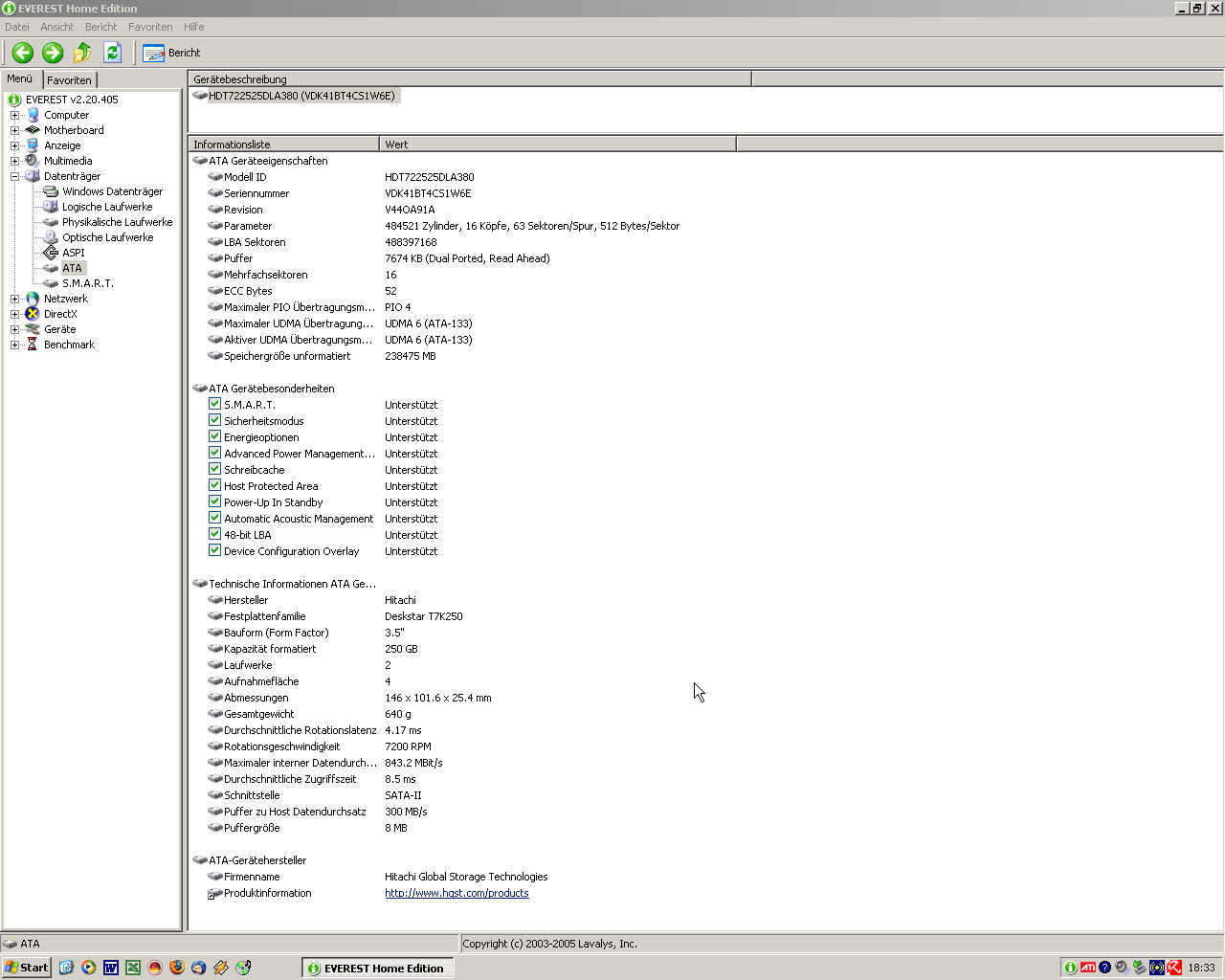The height and width of the screenshot is (980, 1225).
Task: Open the Bericht menu in menu bar
Action: coord(100,27)
